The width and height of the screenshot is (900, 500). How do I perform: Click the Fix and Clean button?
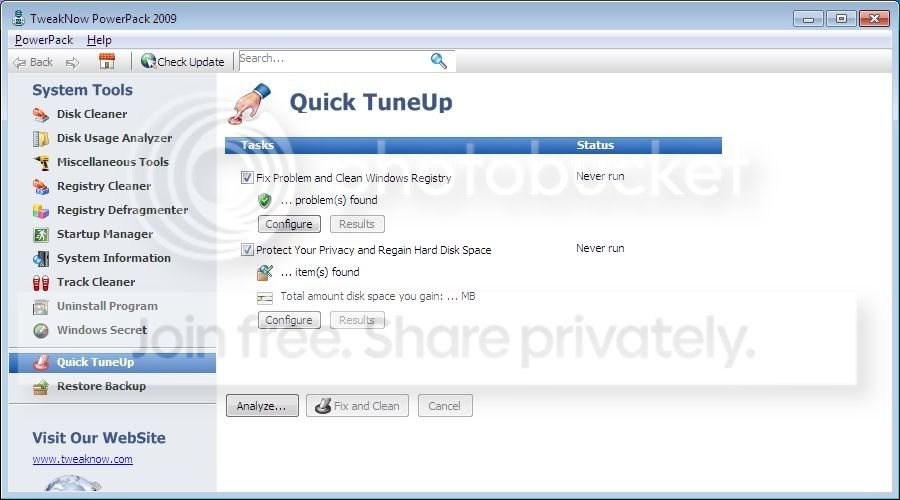click(357, 405)
